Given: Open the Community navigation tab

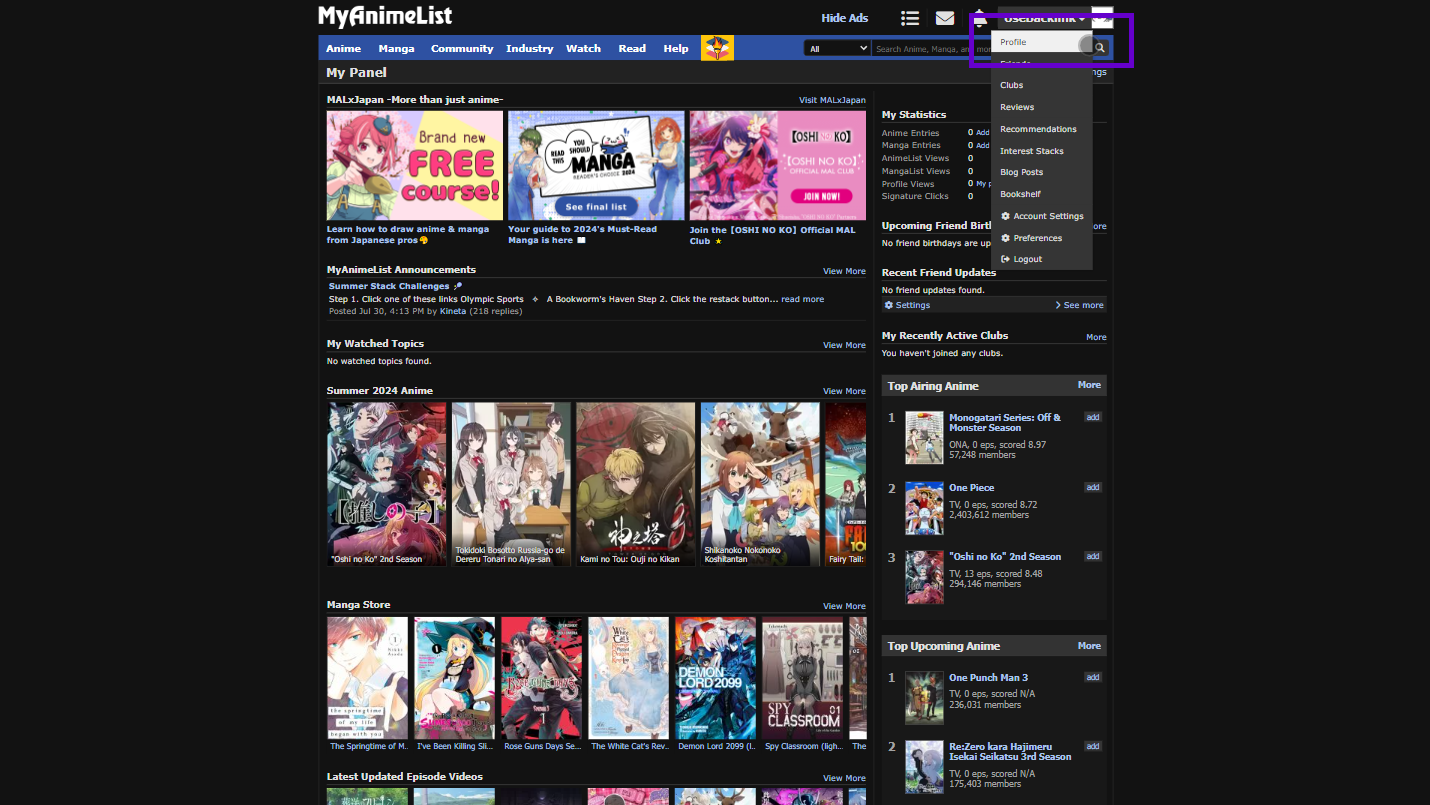Looking at the screenshot, I should 462,47.
